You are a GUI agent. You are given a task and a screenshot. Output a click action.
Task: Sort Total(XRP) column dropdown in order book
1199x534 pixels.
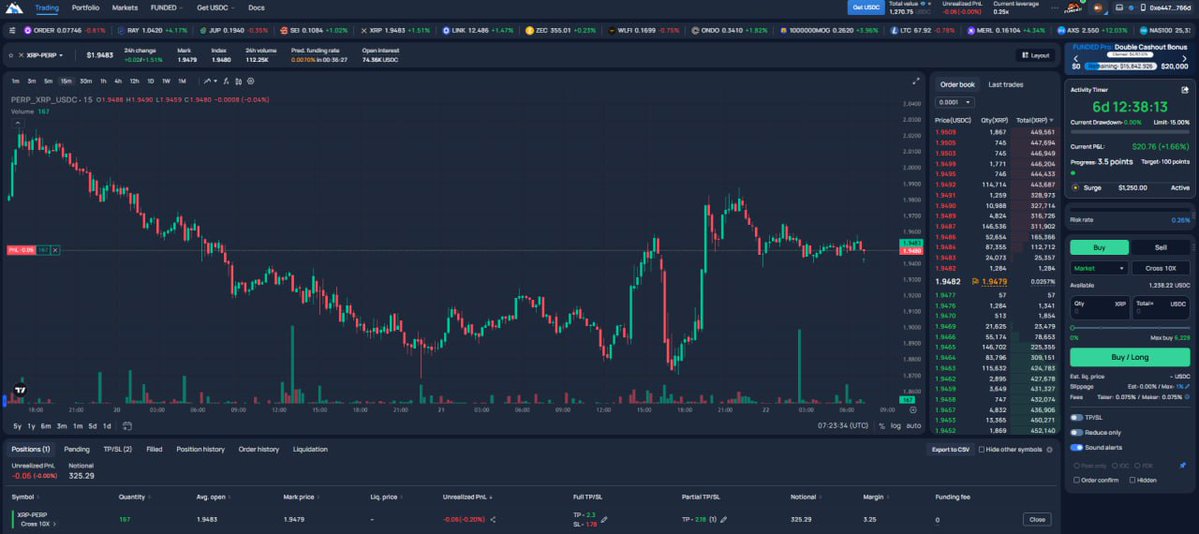point(1035,120)
